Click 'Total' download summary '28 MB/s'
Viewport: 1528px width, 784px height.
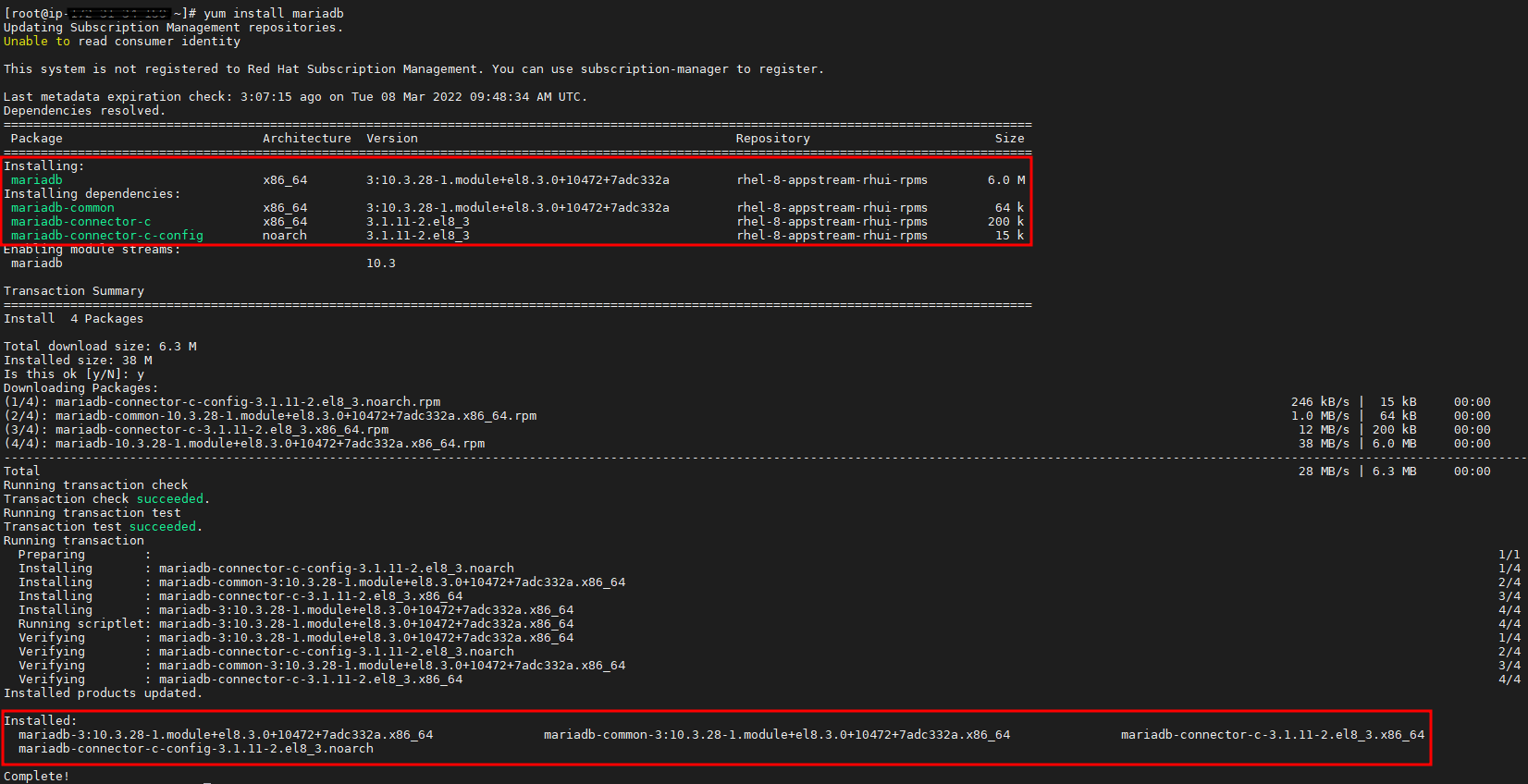pyautogui.click(x=1325, y=471)
